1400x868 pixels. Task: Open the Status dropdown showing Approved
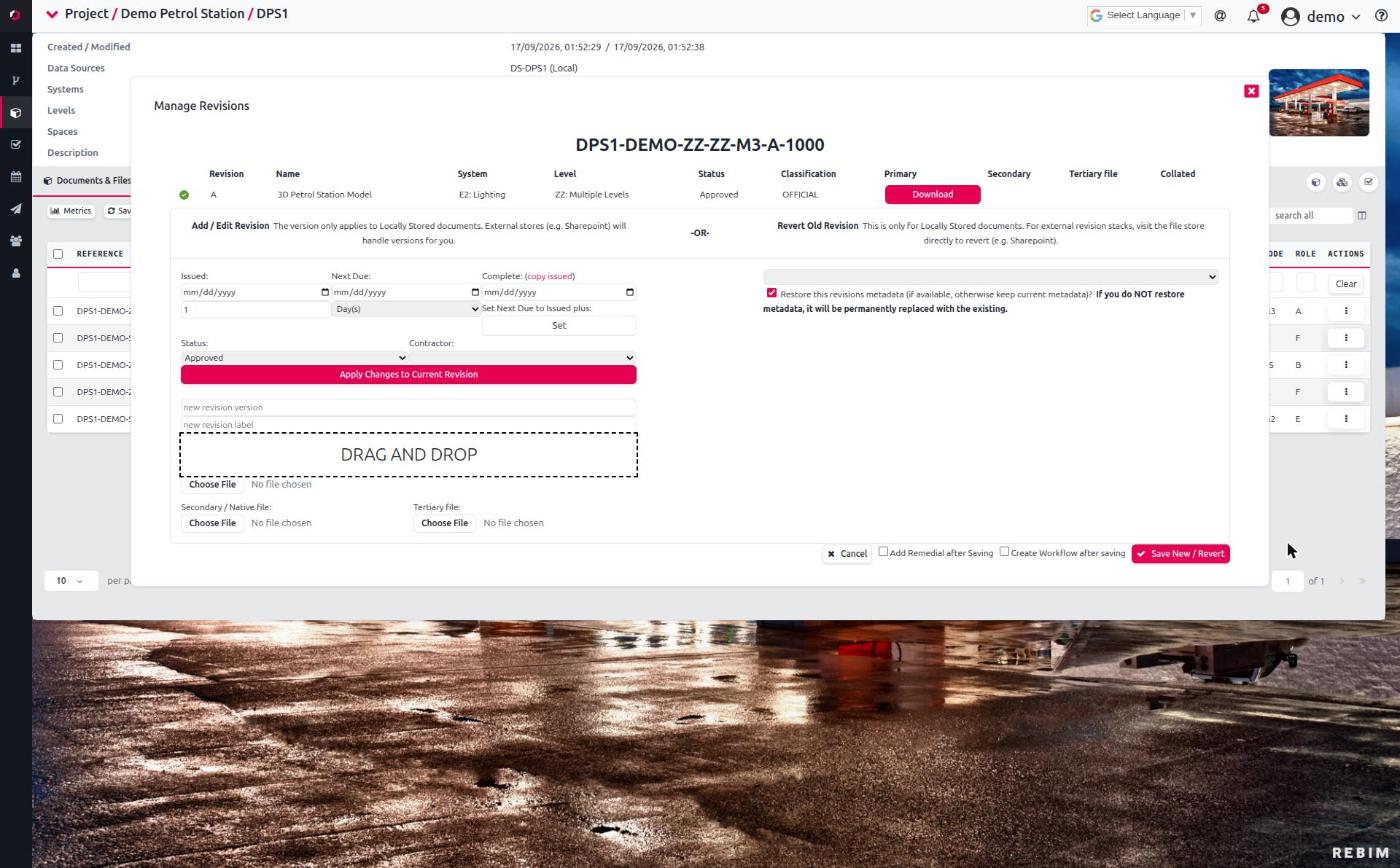294,358
